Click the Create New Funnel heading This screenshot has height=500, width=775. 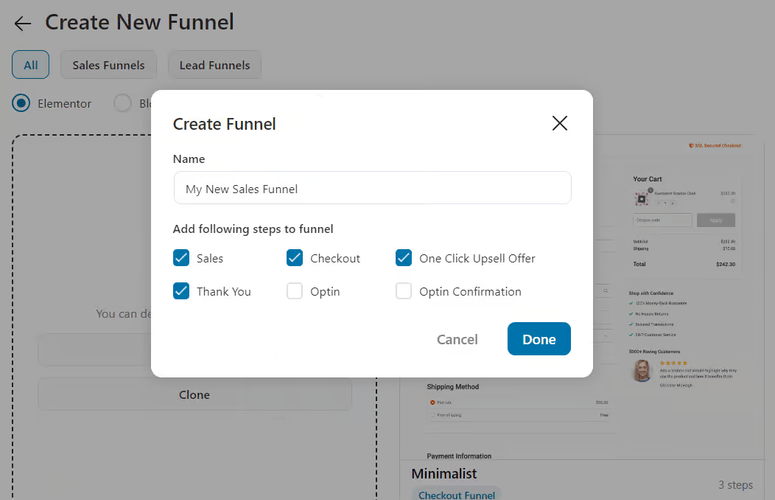pos(139,23)
